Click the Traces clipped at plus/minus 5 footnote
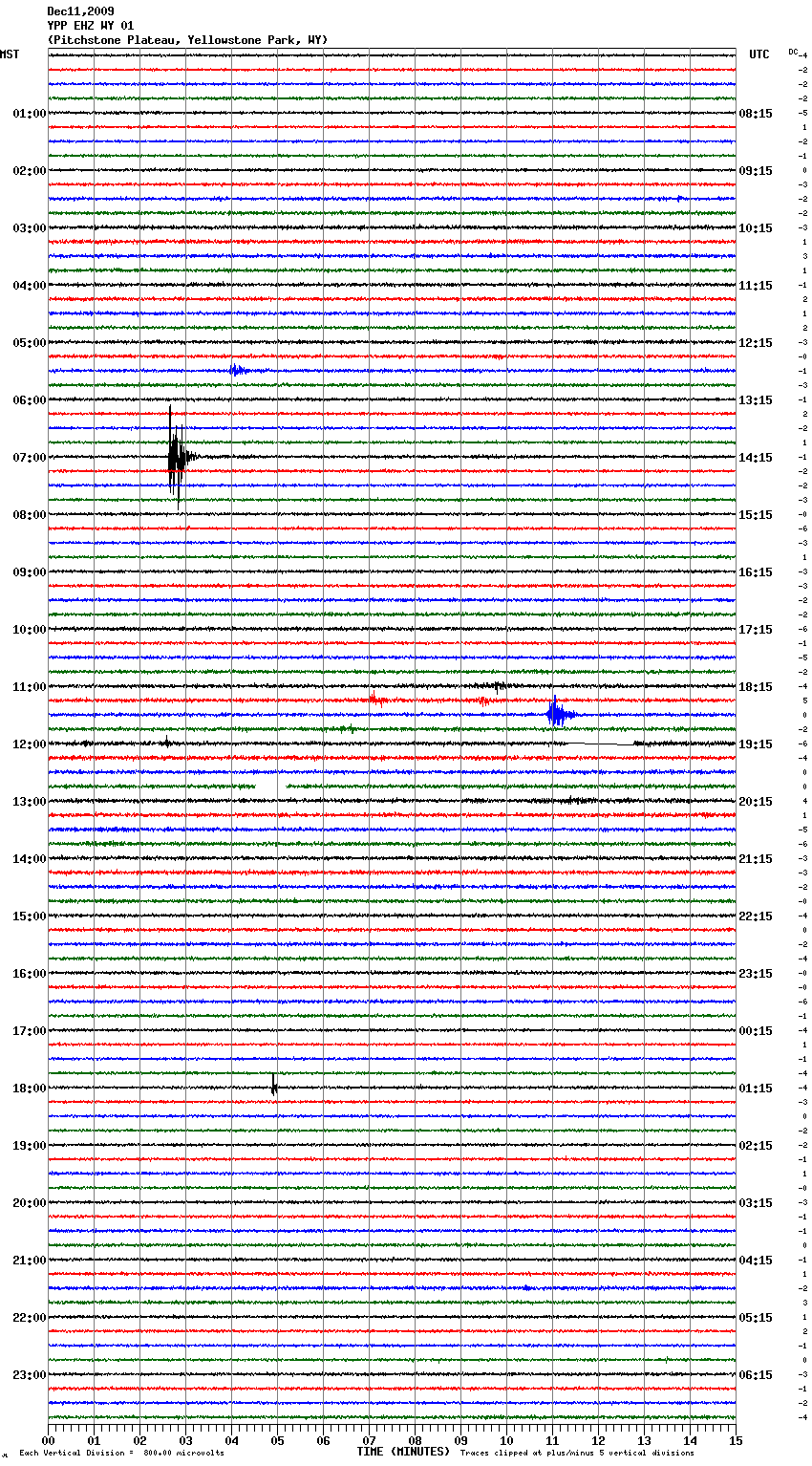 click(577, 1453)
